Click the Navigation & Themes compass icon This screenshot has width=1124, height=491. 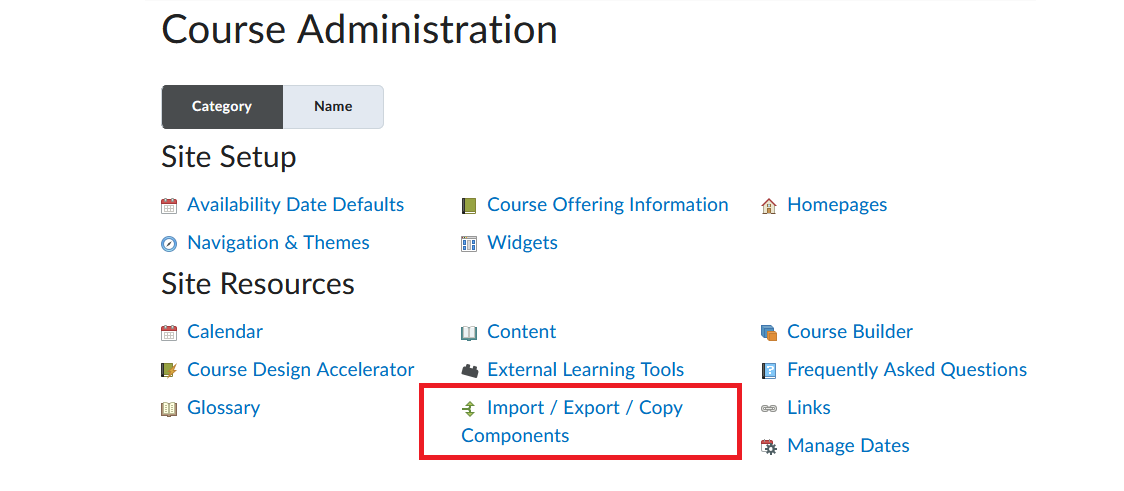point(168,244)
